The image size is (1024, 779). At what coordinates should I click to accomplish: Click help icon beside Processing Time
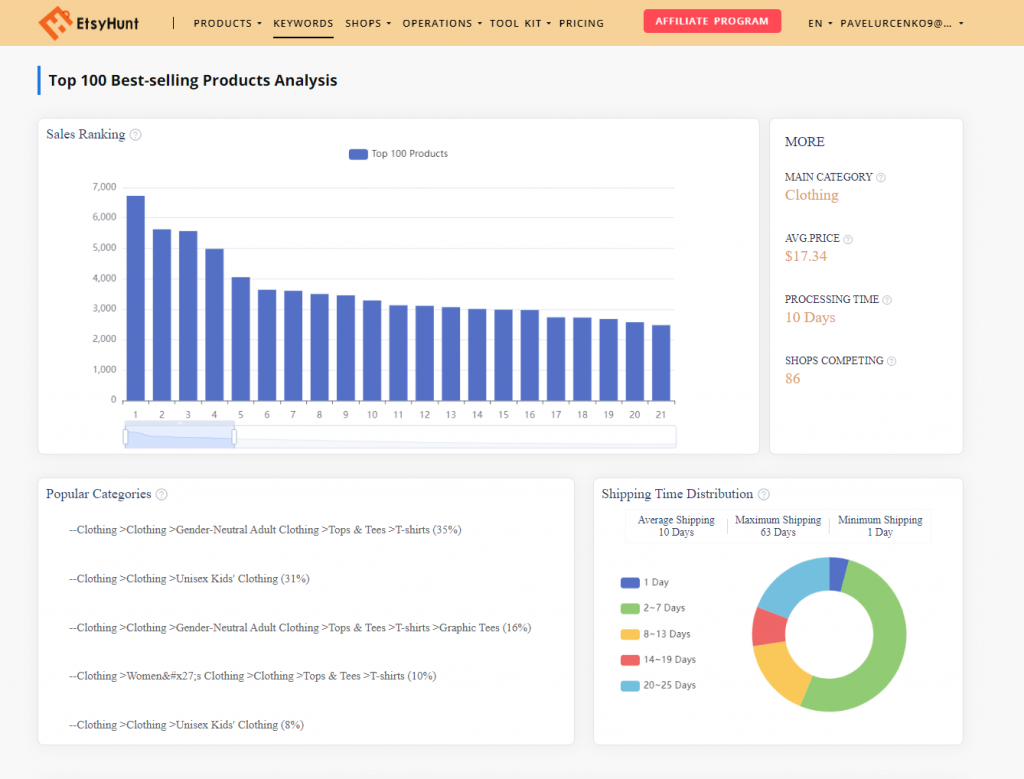(887, 300)
